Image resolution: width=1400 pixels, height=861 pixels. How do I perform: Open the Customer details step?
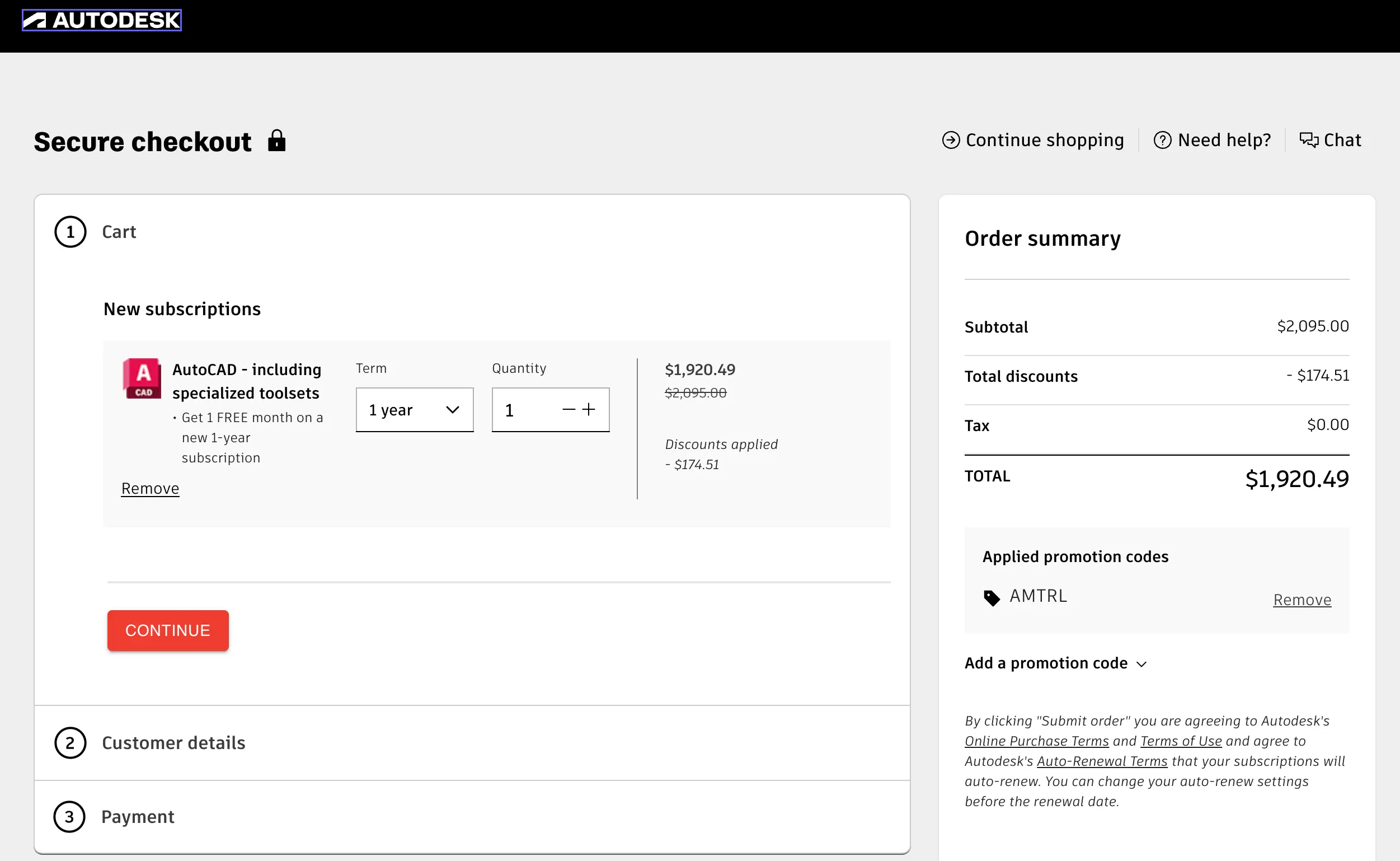coord(173,742)
